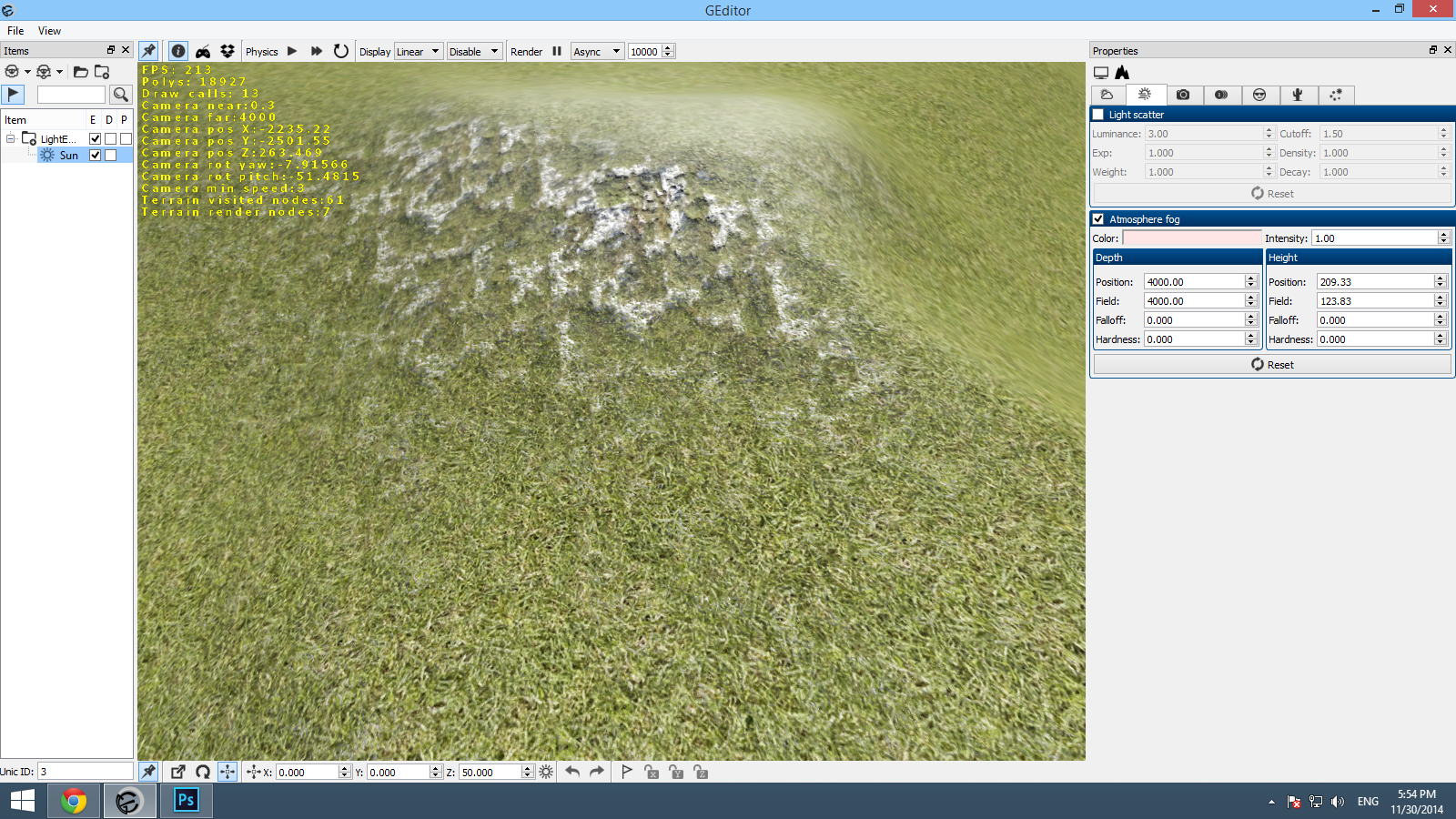Click the open folder icon in Items panel
Screen dimensions: 1456x819
pyautogui.click(x=81, y=71)
